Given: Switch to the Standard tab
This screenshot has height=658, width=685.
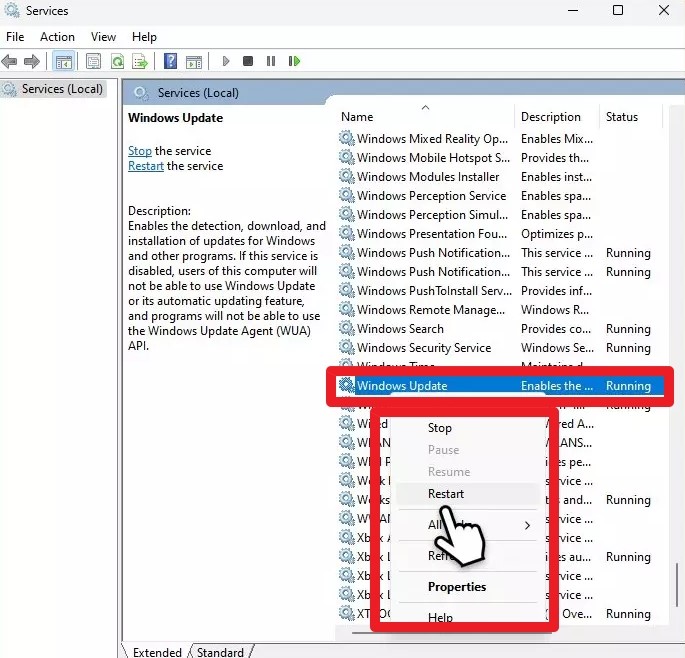Looking at the screenshot, I should point(220,651).
